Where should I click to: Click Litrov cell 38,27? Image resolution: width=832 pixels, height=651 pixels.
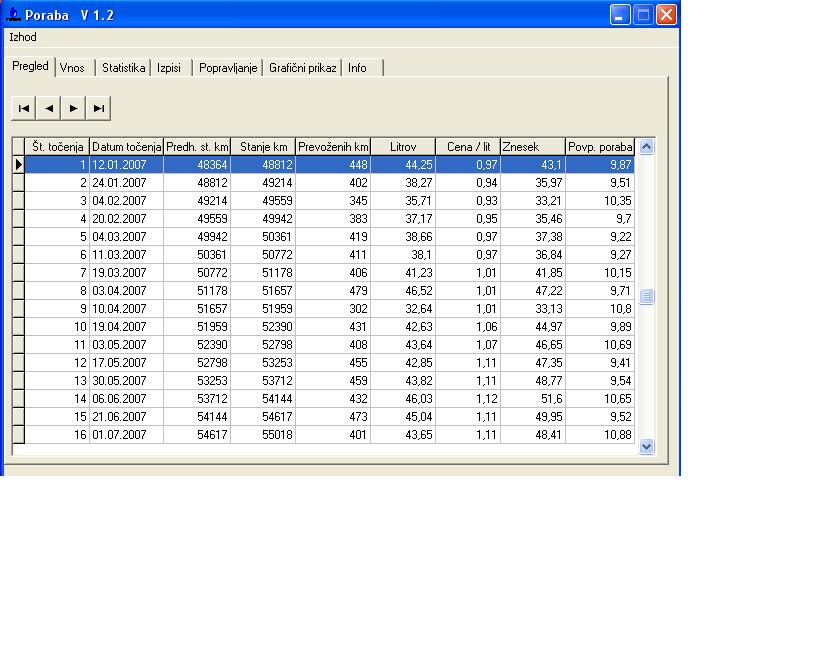click(x=403, y=183)
